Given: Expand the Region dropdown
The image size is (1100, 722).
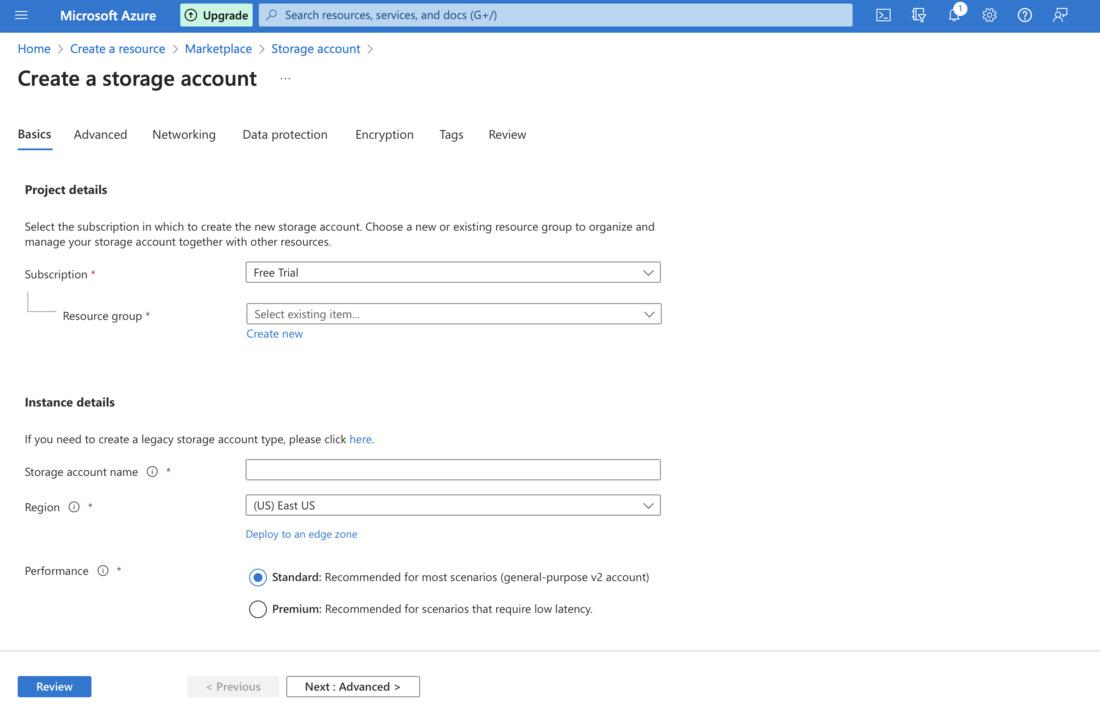Looking at the screenshot, I should point(453,506).
